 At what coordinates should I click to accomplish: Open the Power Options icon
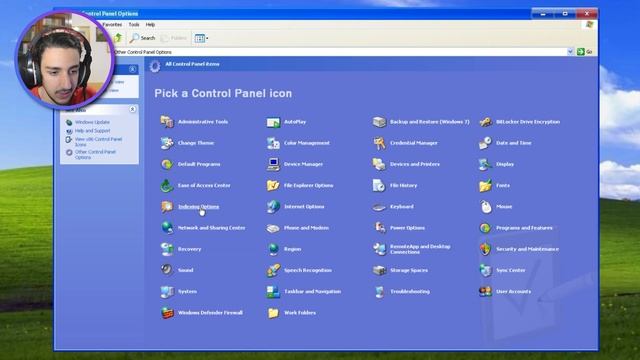pyautogui.click(x=379, y=228)
